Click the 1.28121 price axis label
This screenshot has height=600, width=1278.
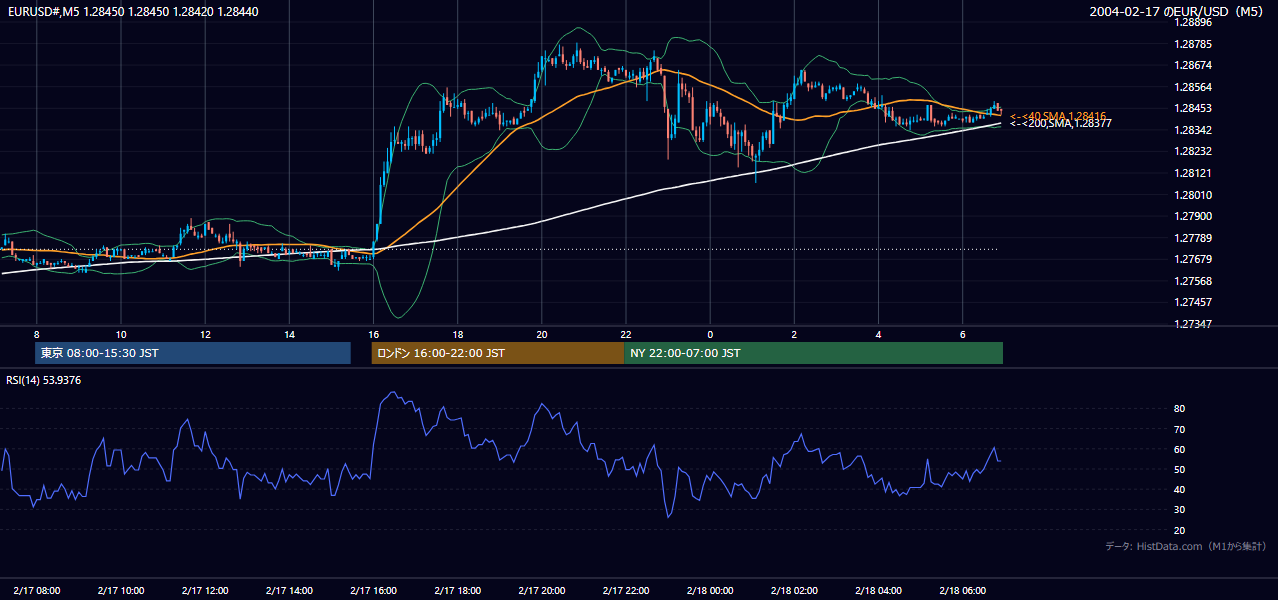(1194, 173)
